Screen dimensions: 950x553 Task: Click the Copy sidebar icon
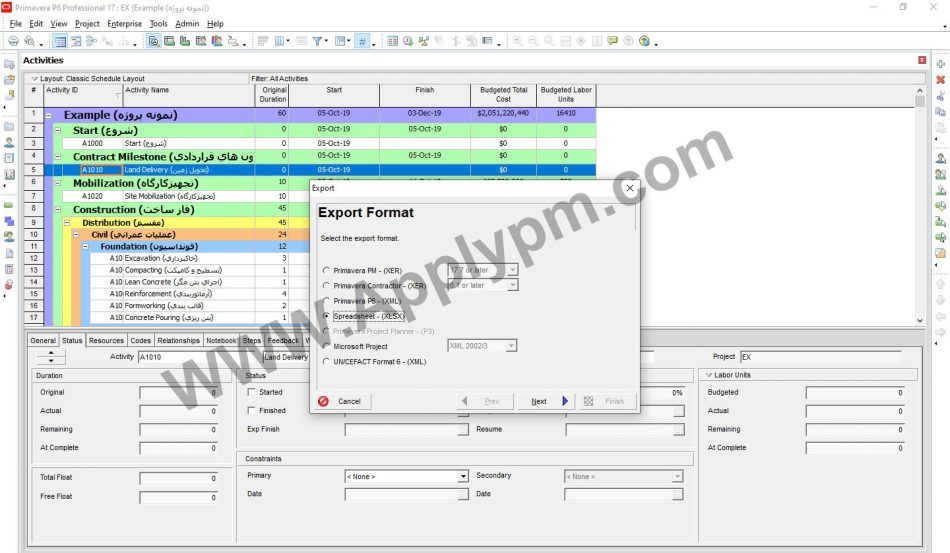[940, 111]
